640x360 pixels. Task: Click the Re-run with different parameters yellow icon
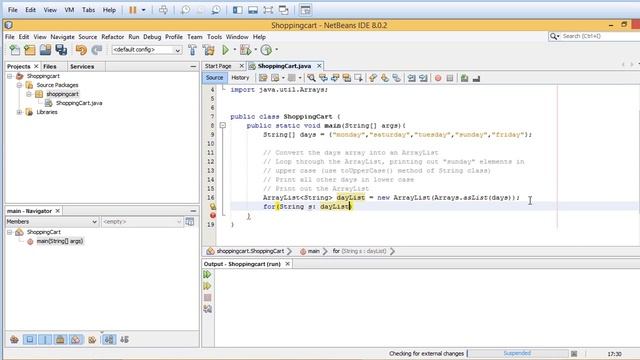(x=207, y=286)
